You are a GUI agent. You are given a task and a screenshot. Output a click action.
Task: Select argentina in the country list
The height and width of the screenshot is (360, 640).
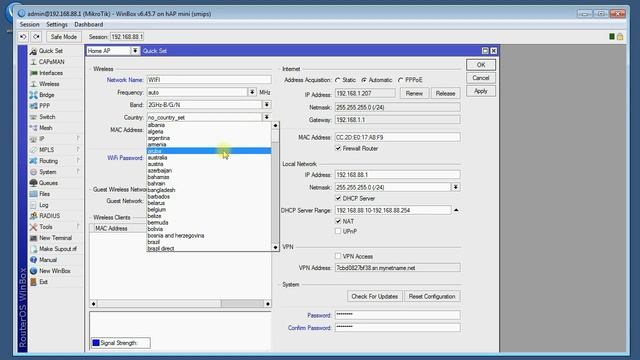[209, 138]
